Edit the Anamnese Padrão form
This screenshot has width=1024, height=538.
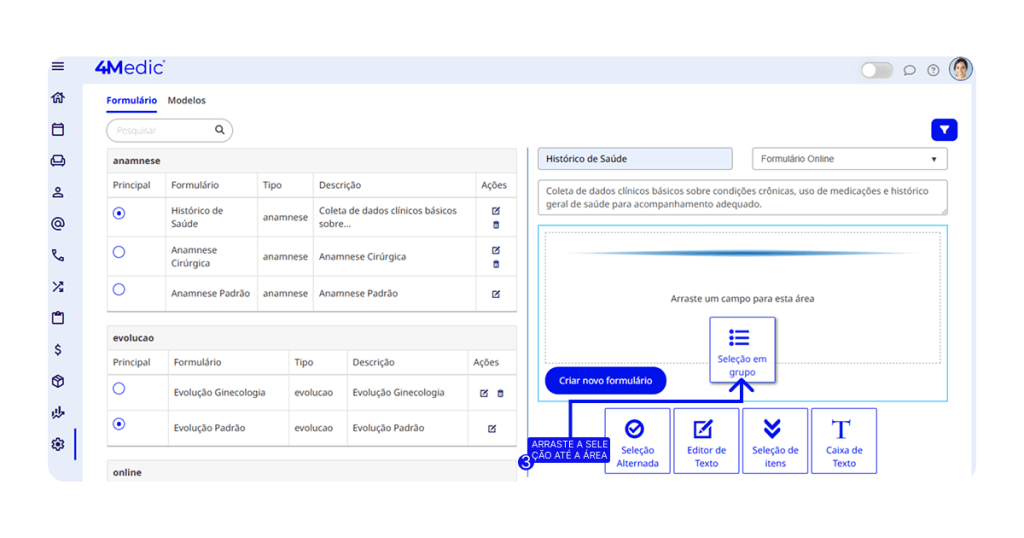(496, 294)
